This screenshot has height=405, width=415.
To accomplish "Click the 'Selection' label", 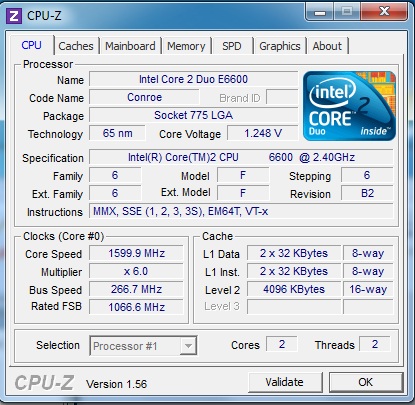I will tap(58, 345).
